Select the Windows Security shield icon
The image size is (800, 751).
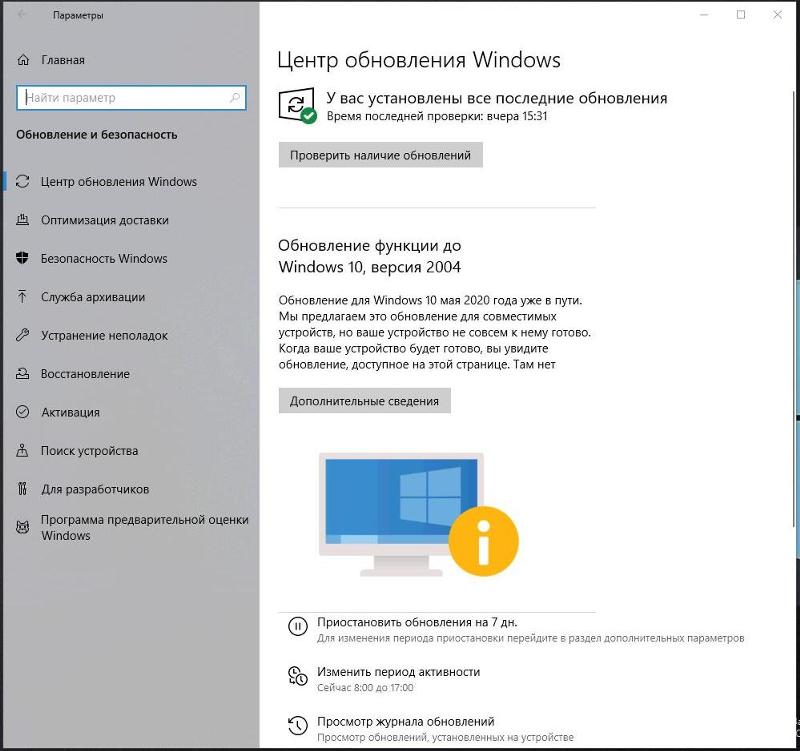click(21, 258)
